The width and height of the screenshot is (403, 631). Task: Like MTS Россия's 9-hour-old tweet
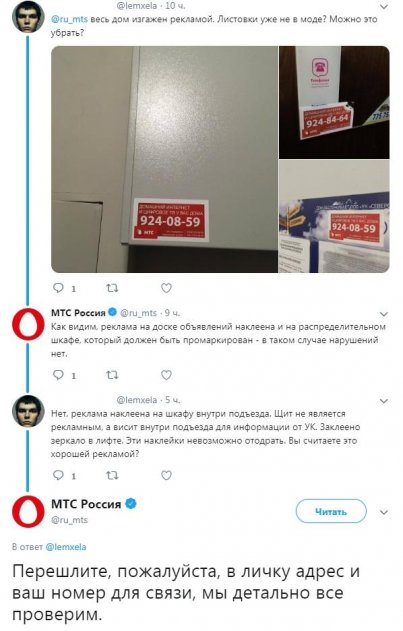(166, 375)
